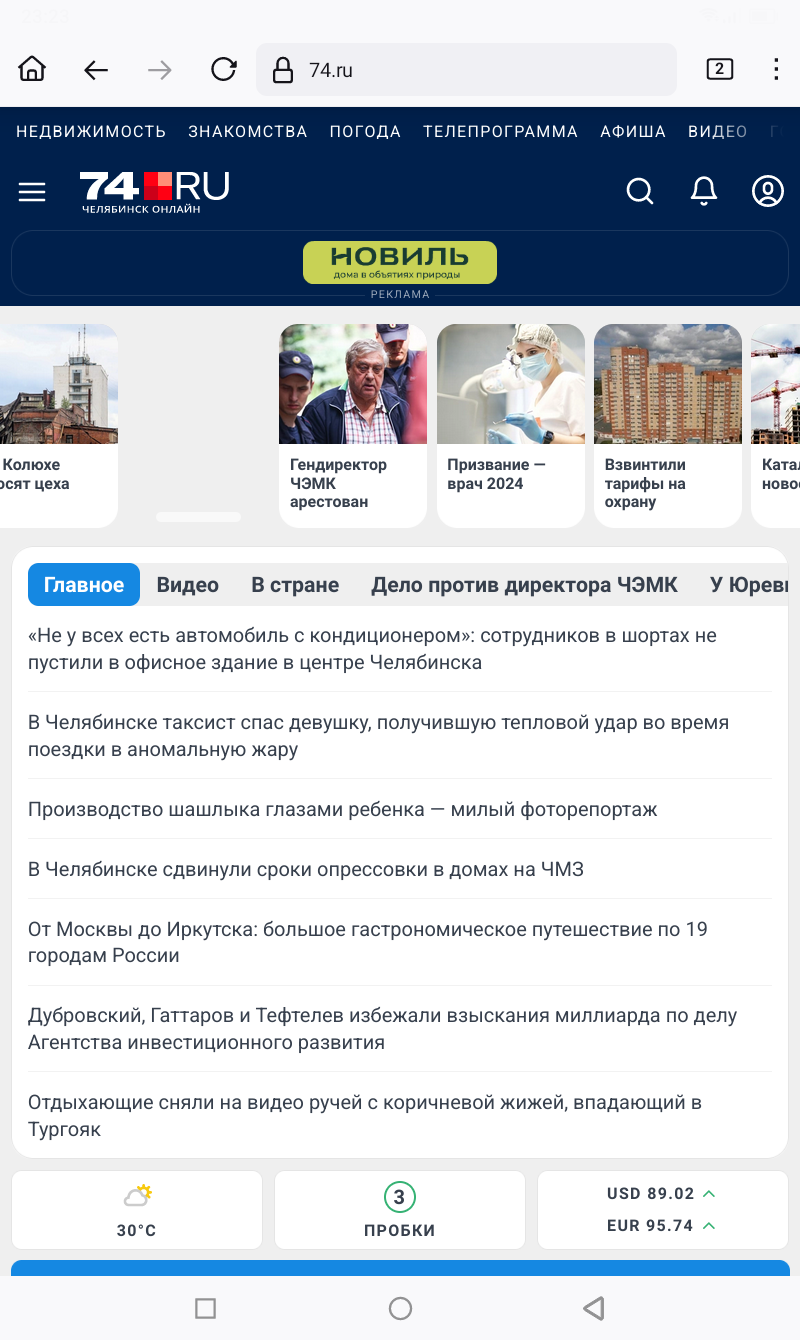Select the В стране news tab
Viewport: 800px width, 1340px height.
pos(295,585)
